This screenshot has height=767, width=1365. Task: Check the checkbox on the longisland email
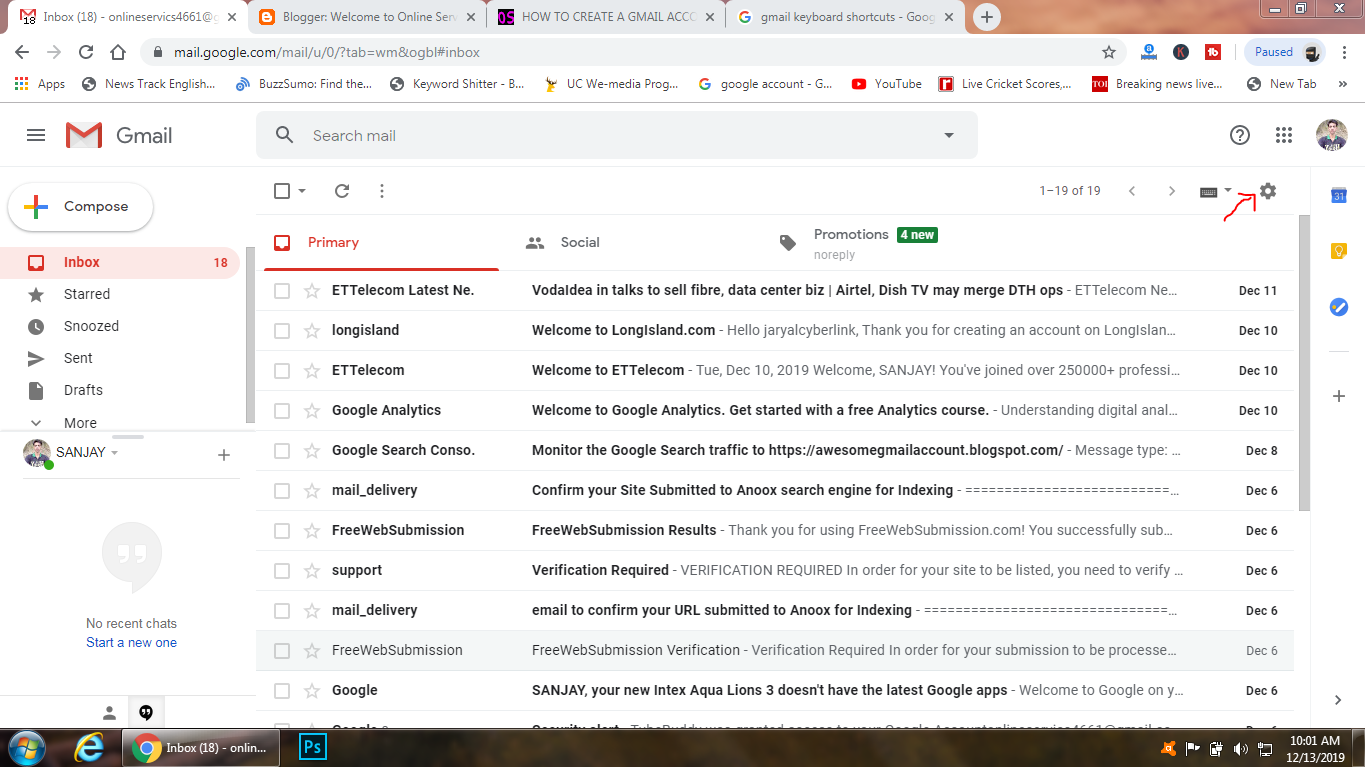click(281, 330)
